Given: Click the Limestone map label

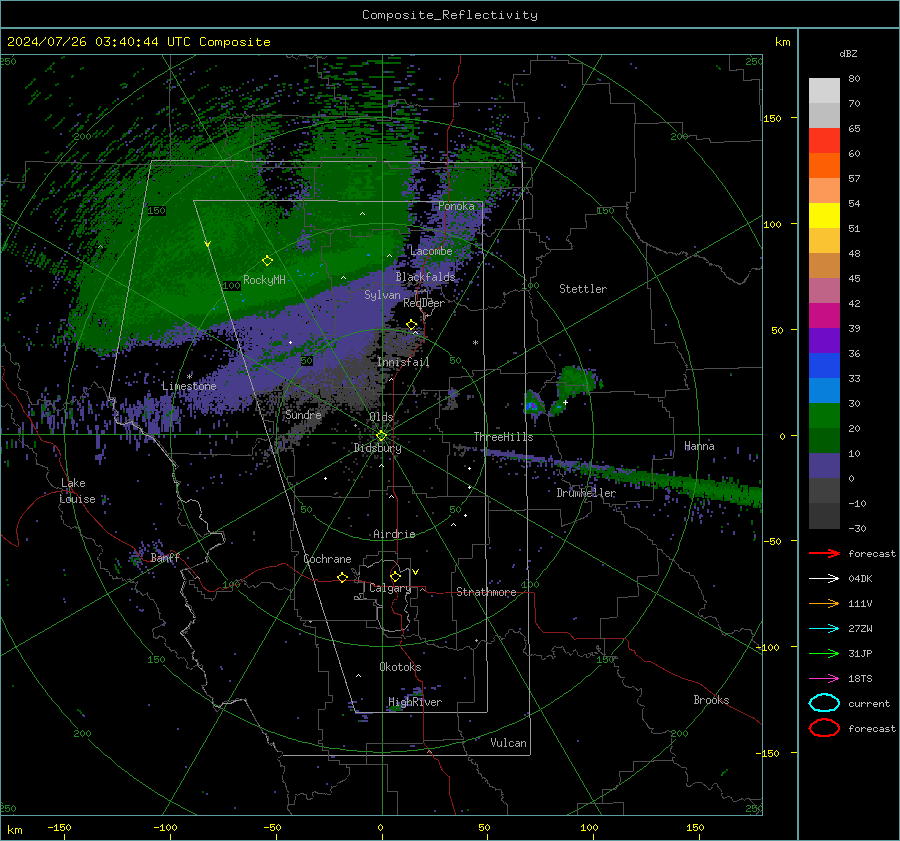Looking at the screenshot, I should click(x=189, y=386).
